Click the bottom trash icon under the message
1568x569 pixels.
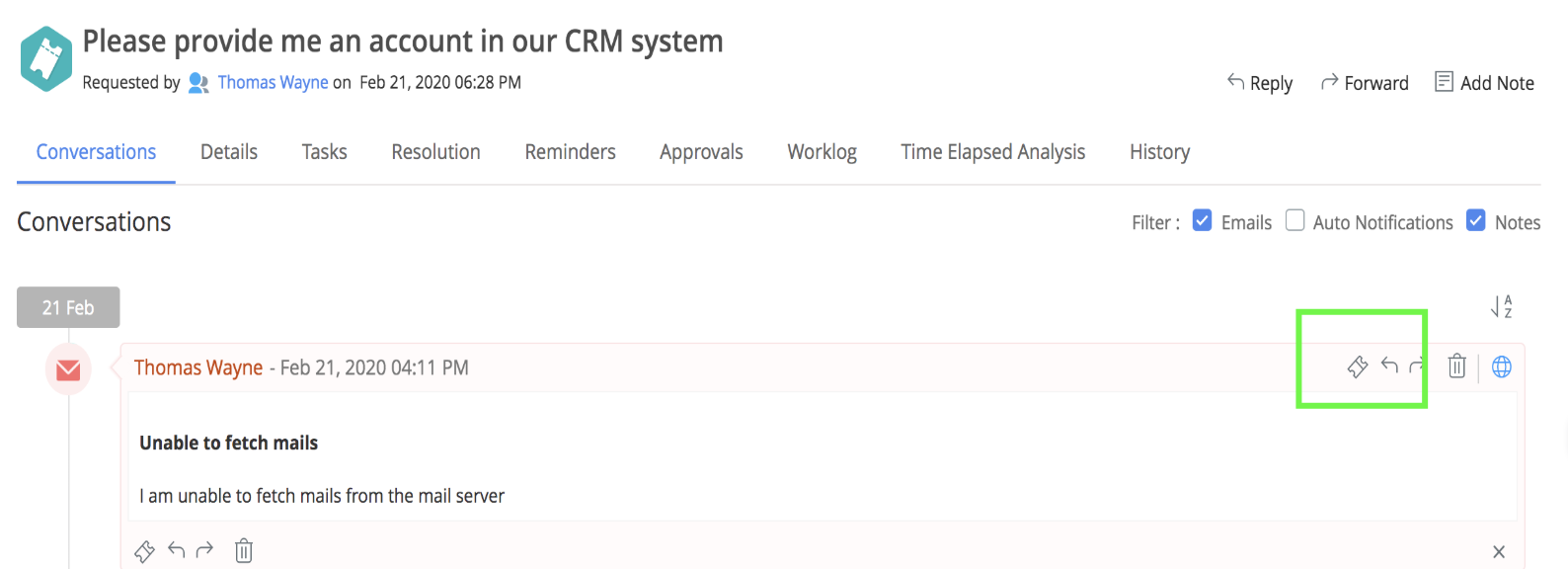pyautogui.click(x=244, y=550)
